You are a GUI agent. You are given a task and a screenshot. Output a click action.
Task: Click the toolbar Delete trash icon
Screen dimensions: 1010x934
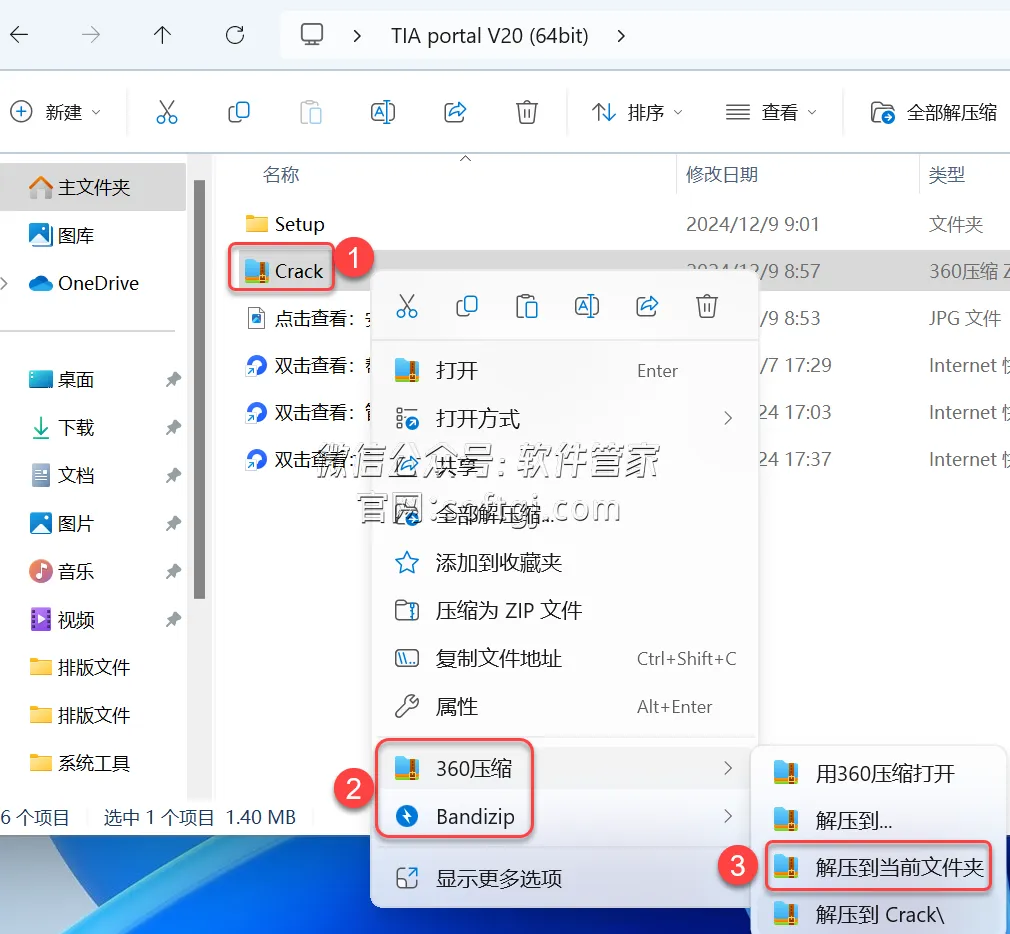tap(527, 112)
